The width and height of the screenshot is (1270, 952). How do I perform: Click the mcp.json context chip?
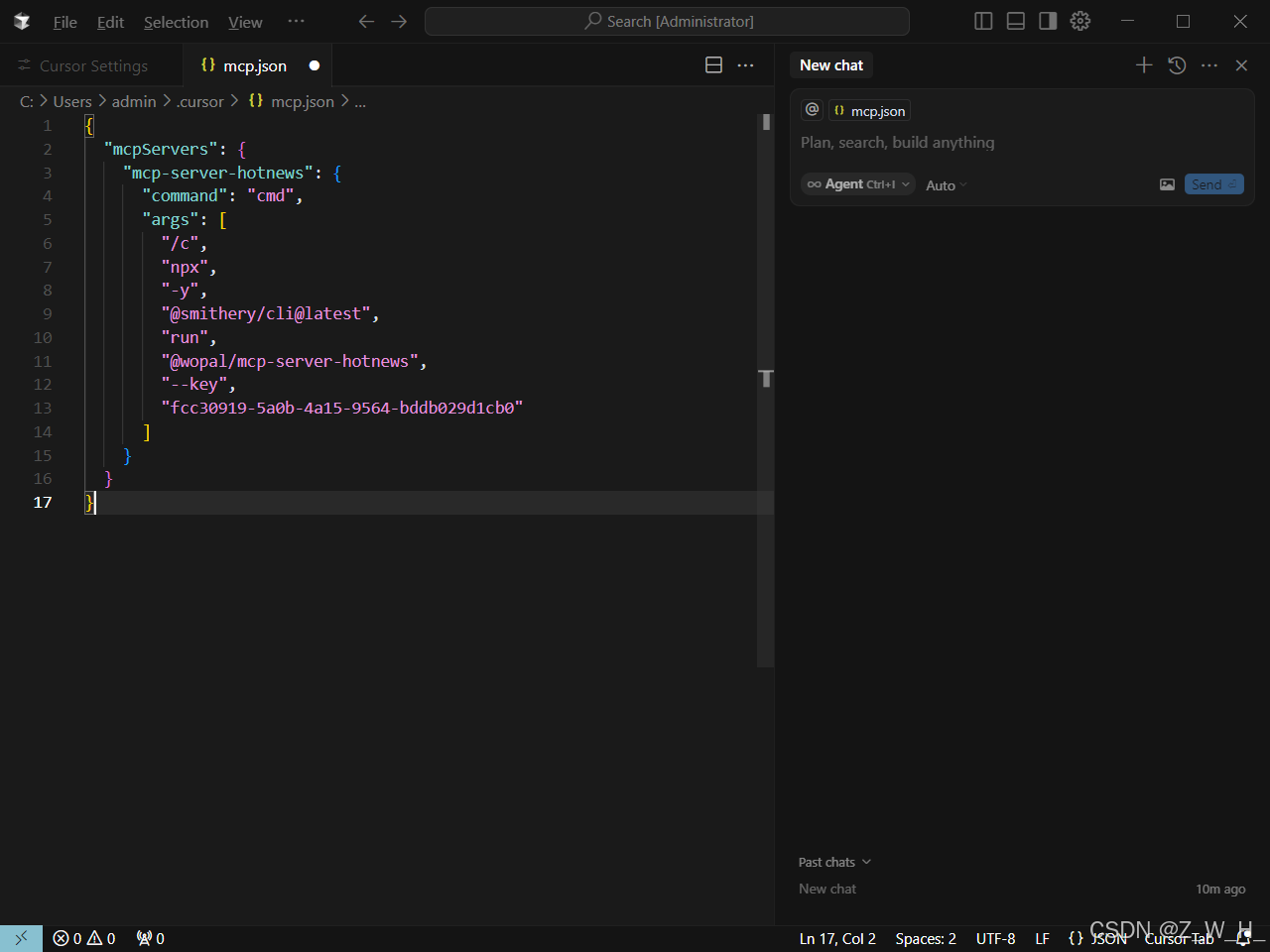(x=869, y=111)
